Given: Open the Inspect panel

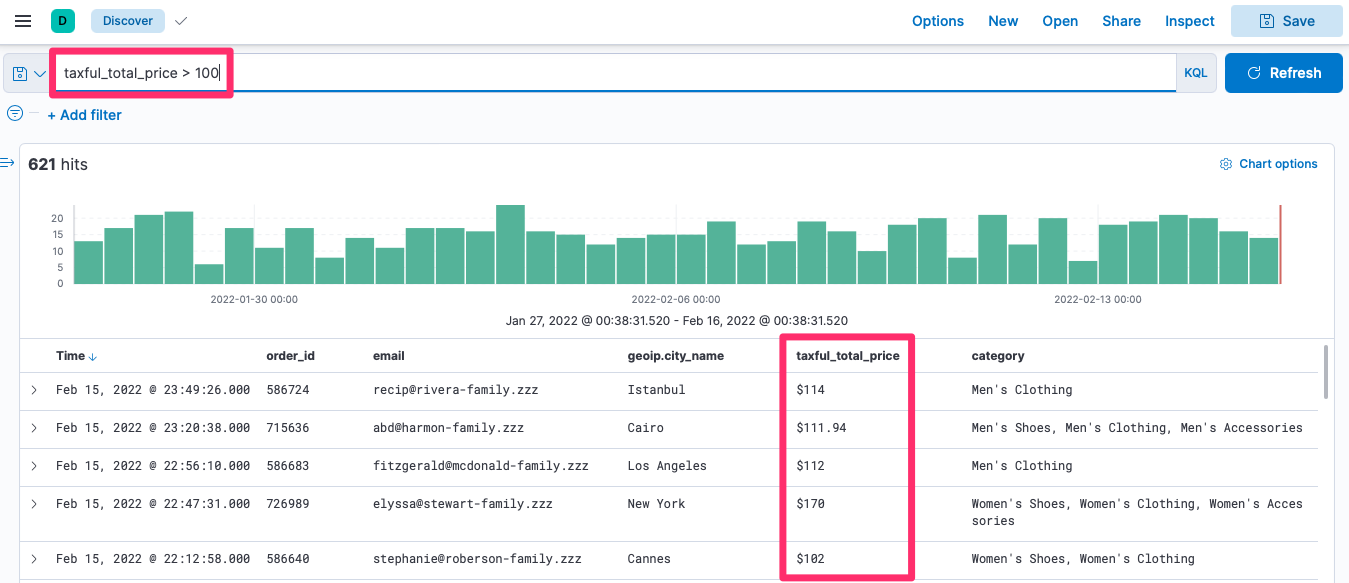Looking at the screenshot, I should pyautogui.click(x=1189, y=21).
